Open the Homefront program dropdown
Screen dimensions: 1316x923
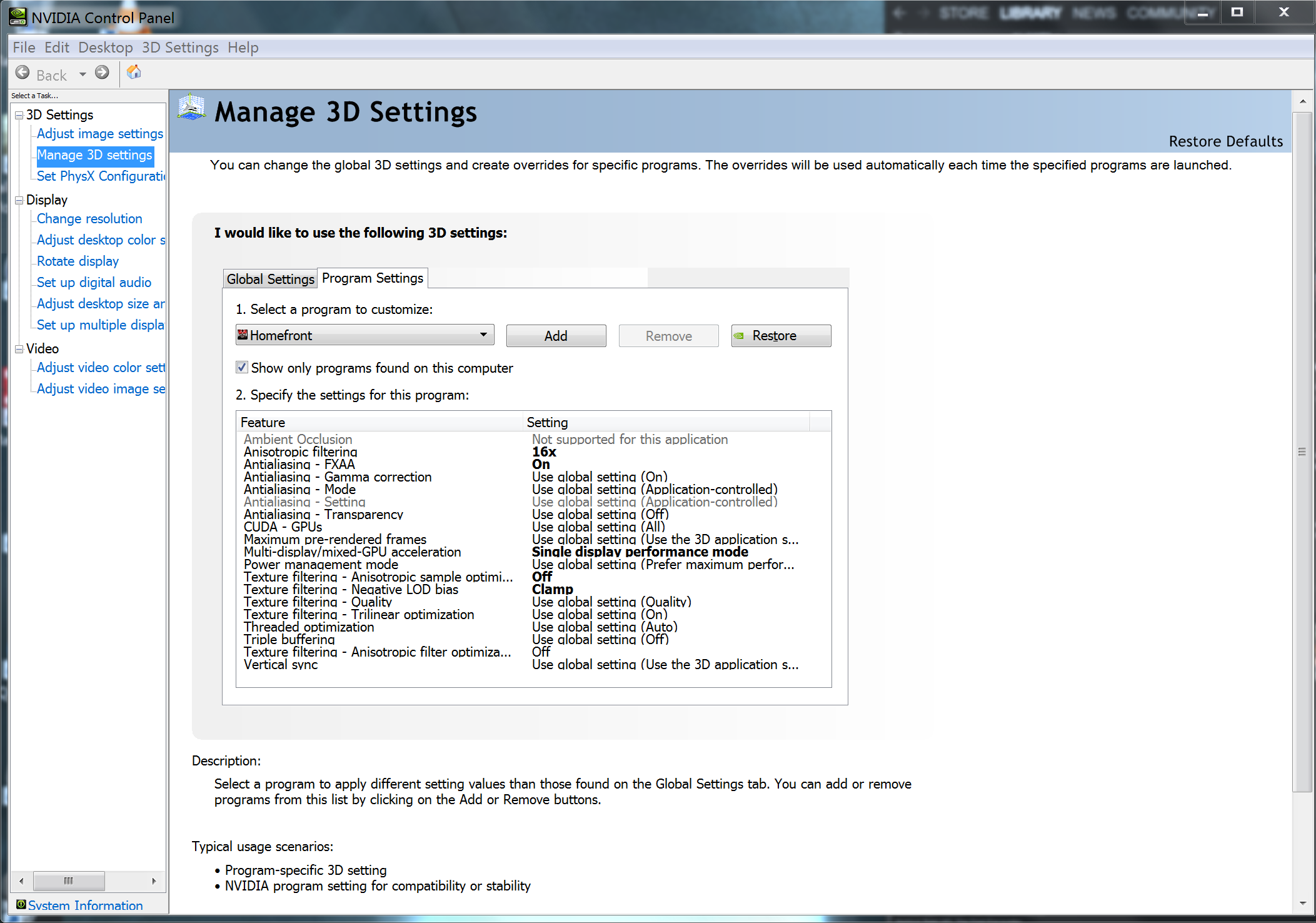(365, 335)
